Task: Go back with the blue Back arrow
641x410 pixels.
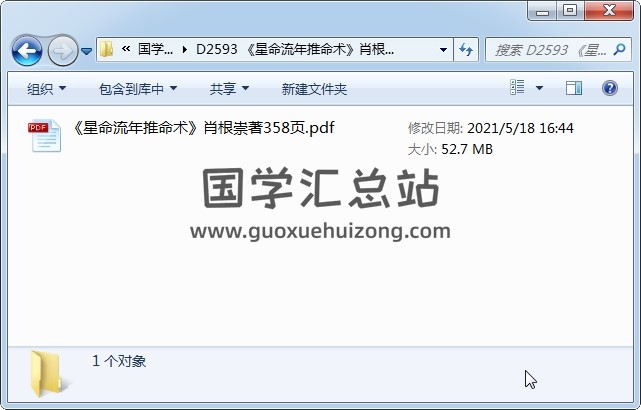Action: click(x=27, y=51)
